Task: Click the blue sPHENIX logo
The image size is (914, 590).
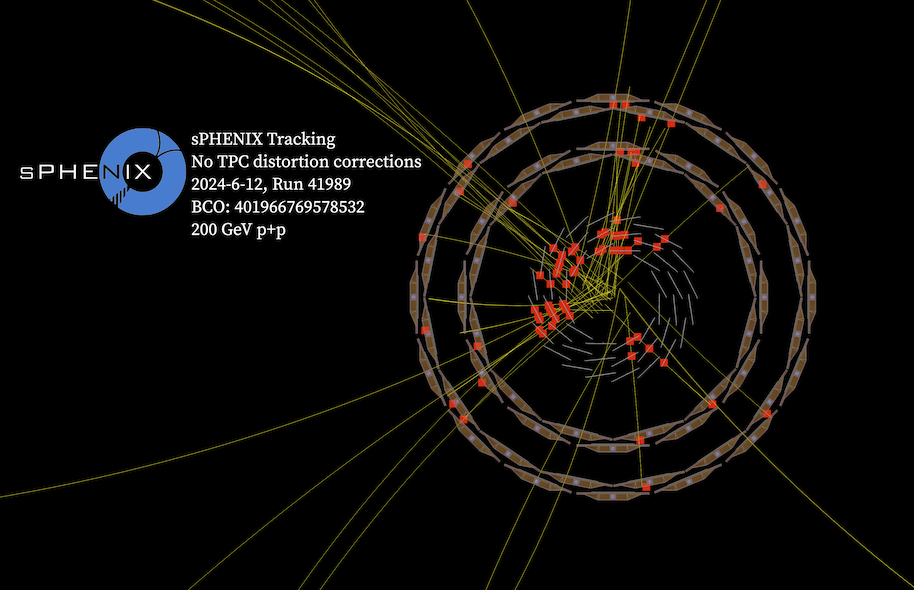Action: pos(103,171)
